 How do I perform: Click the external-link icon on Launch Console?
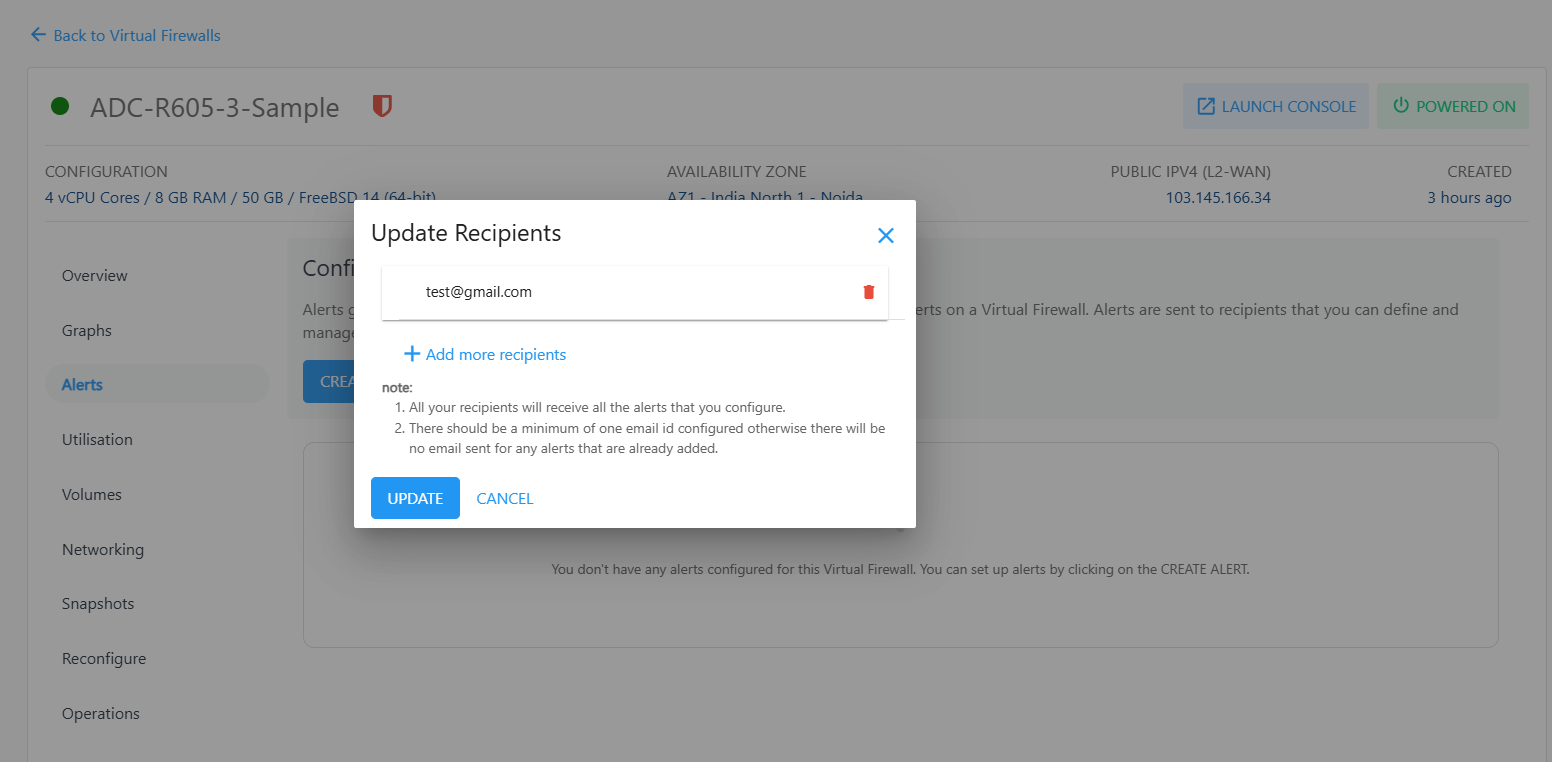click(1208, 105)
